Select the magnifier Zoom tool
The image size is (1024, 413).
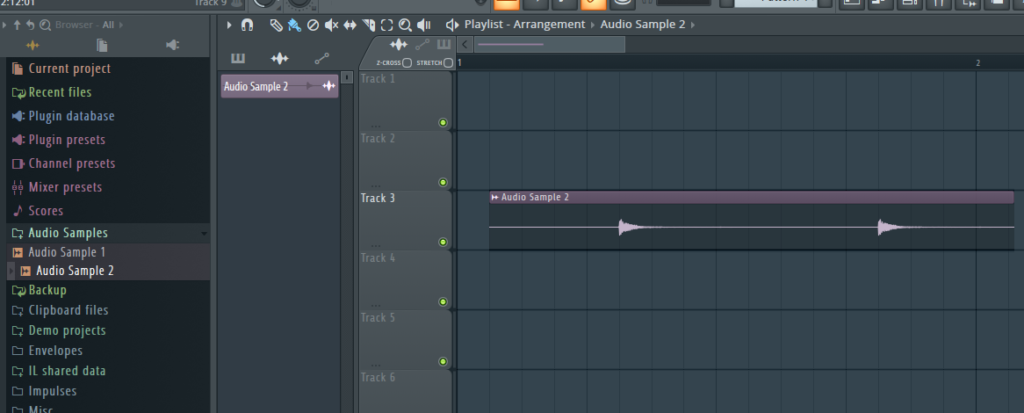(405, 25)
